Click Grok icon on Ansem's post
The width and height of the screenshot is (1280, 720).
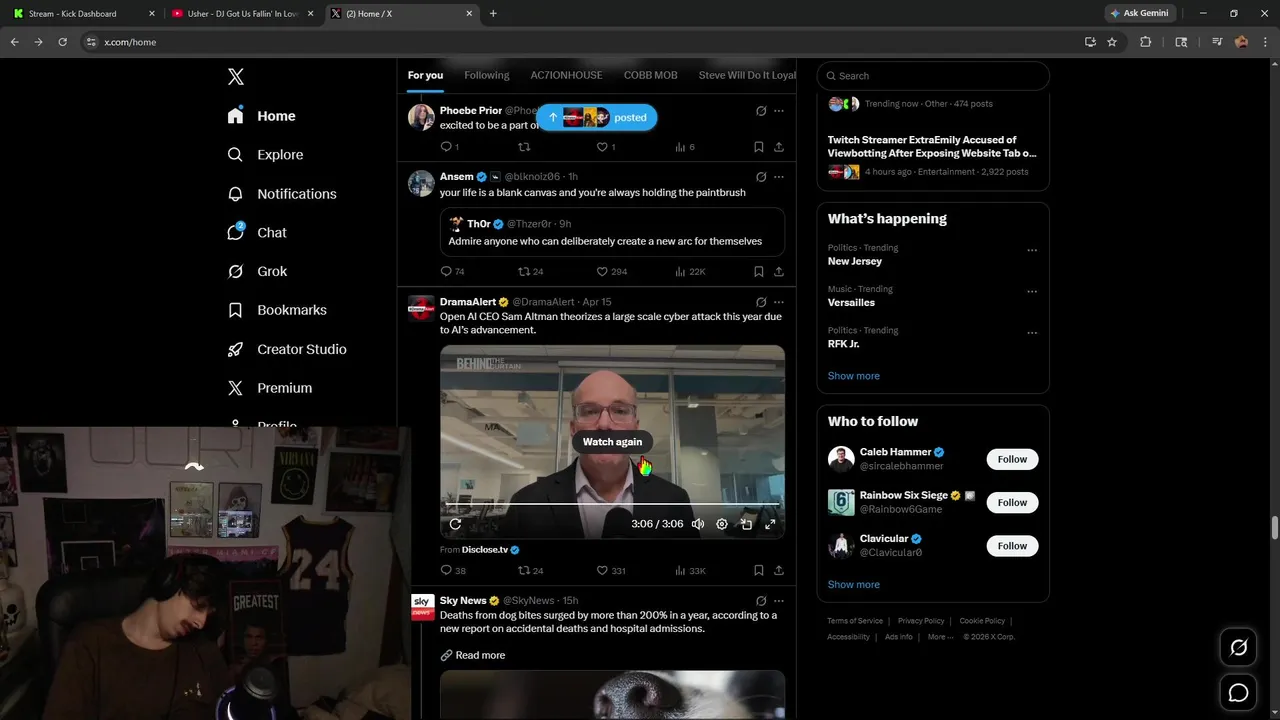pyautogui.click(x=761, y=177)
